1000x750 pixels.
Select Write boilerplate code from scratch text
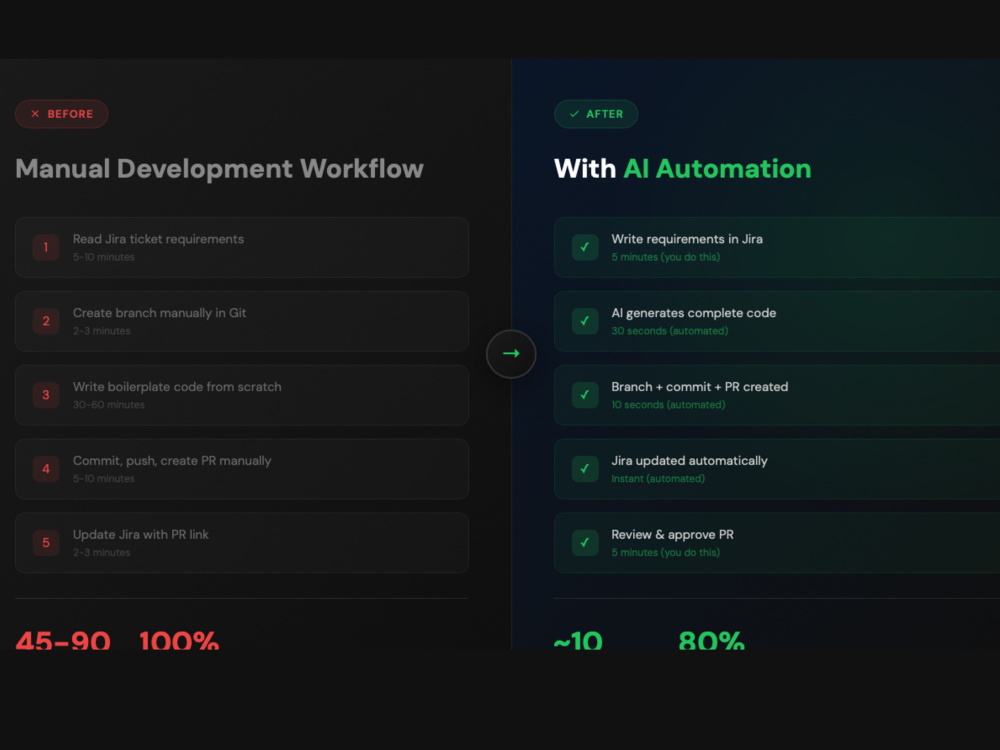tap(177, 387)
